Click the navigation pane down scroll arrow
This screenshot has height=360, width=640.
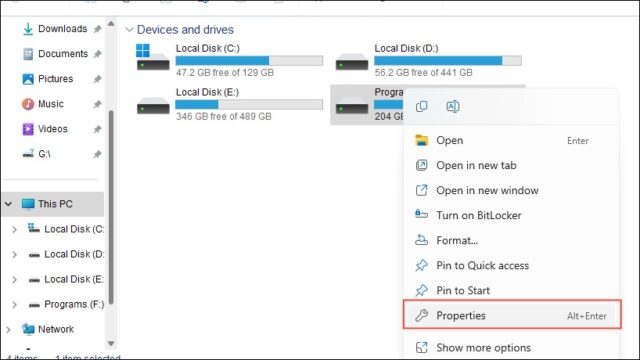point(111,344)
